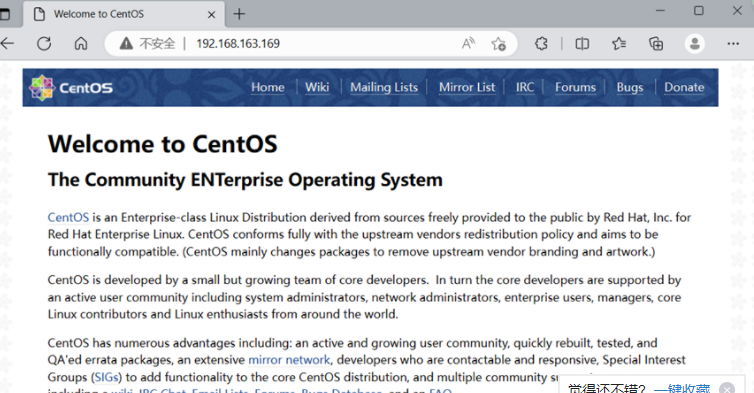Open the Mailing Lists nav link

tap(384, 88)
